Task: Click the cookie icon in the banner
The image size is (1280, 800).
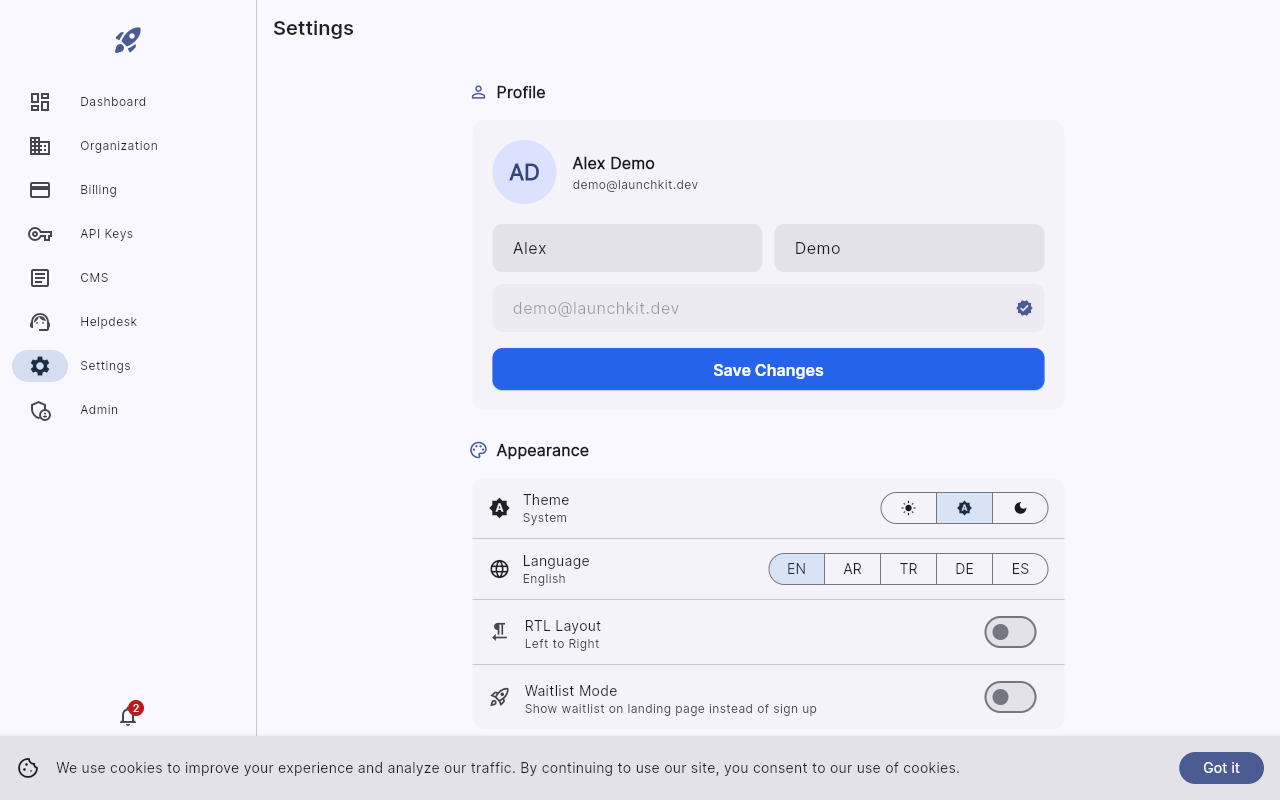Action: [27, 768]
